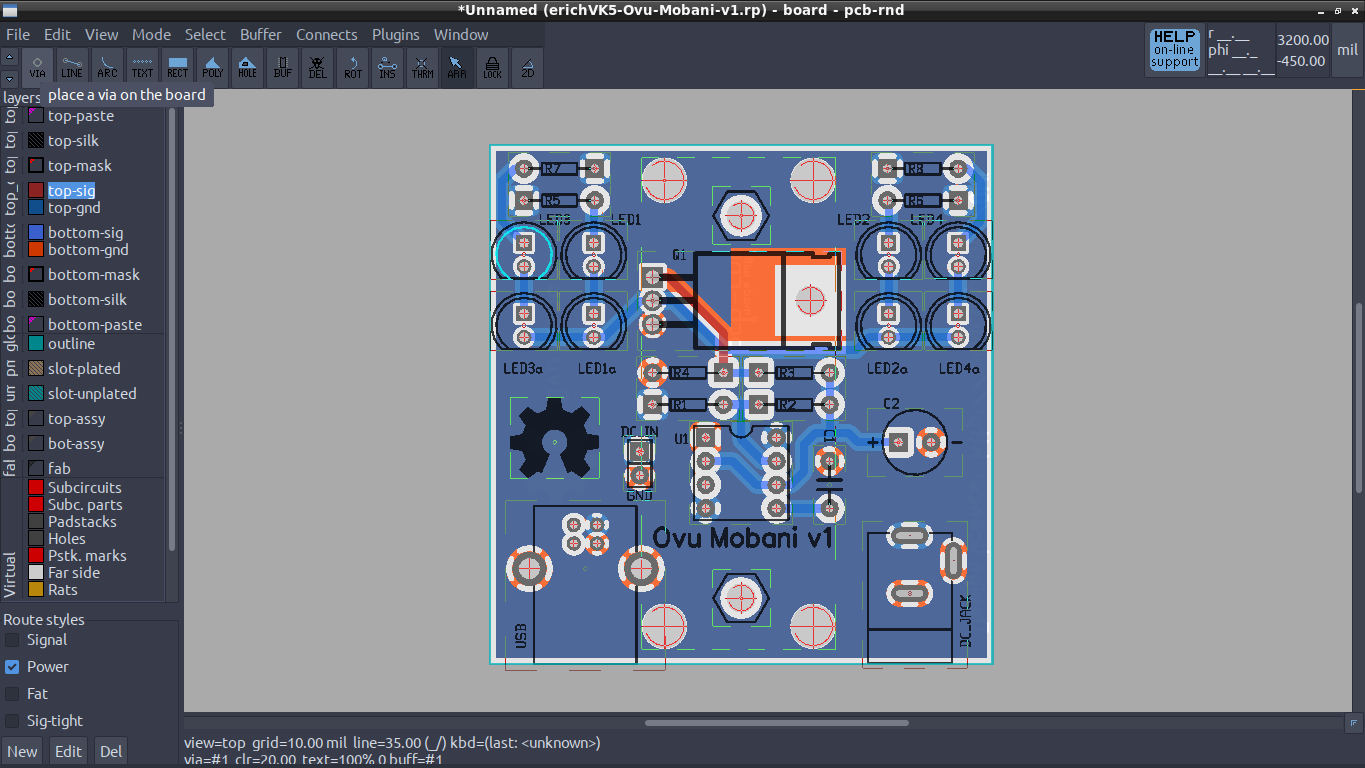Viewport: 1365px width, 768px height.
Task: Select the THRM thermal tool
Action: point(422,66)
